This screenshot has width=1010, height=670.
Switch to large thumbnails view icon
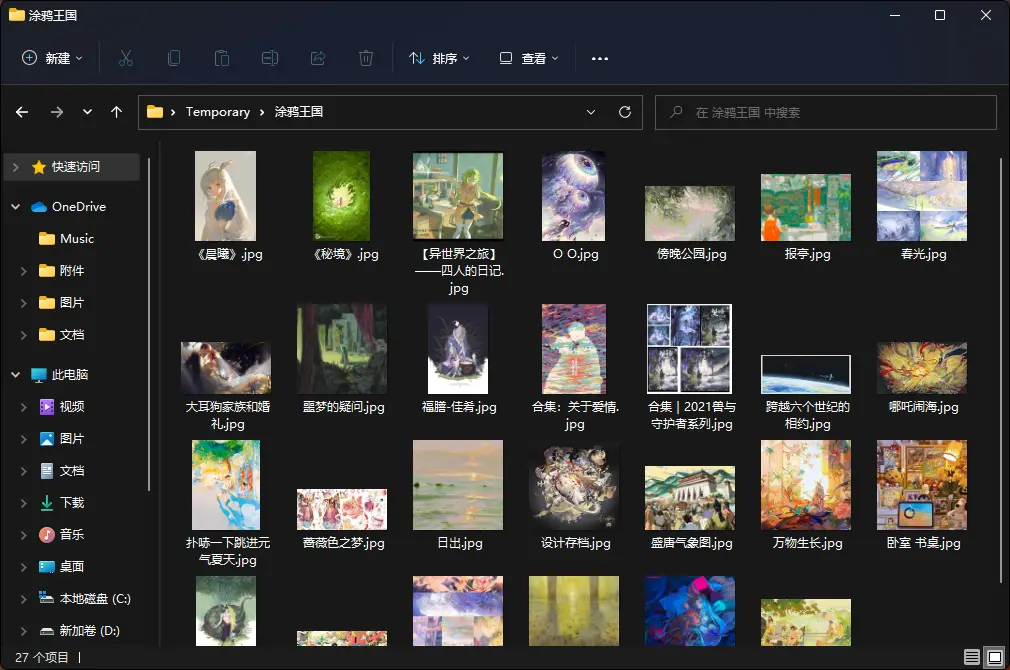tap(995, 657)
